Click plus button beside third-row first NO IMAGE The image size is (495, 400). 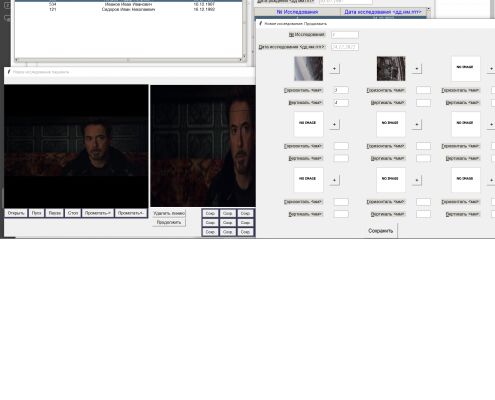334,180
